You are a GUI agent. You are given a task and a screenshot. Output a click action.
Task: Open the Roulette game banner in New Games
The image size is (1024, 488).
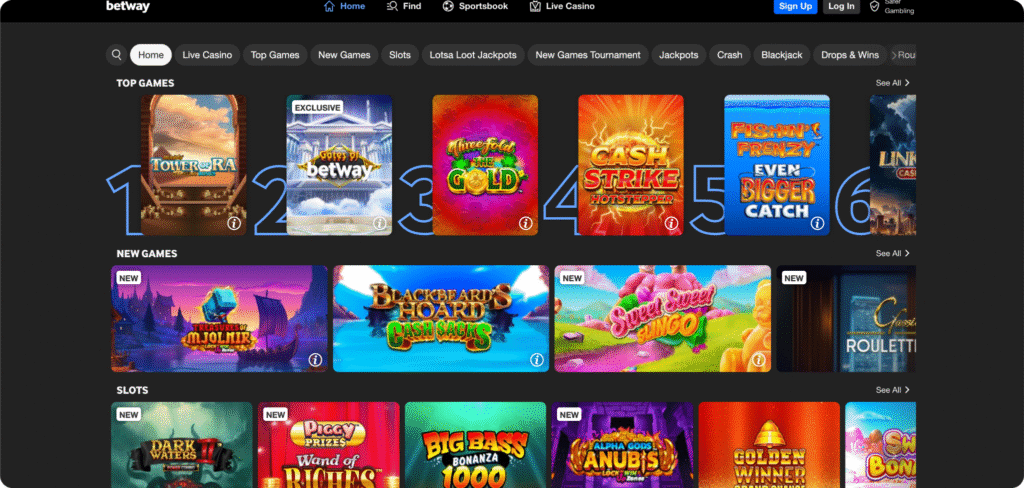(x=846, y=319)
